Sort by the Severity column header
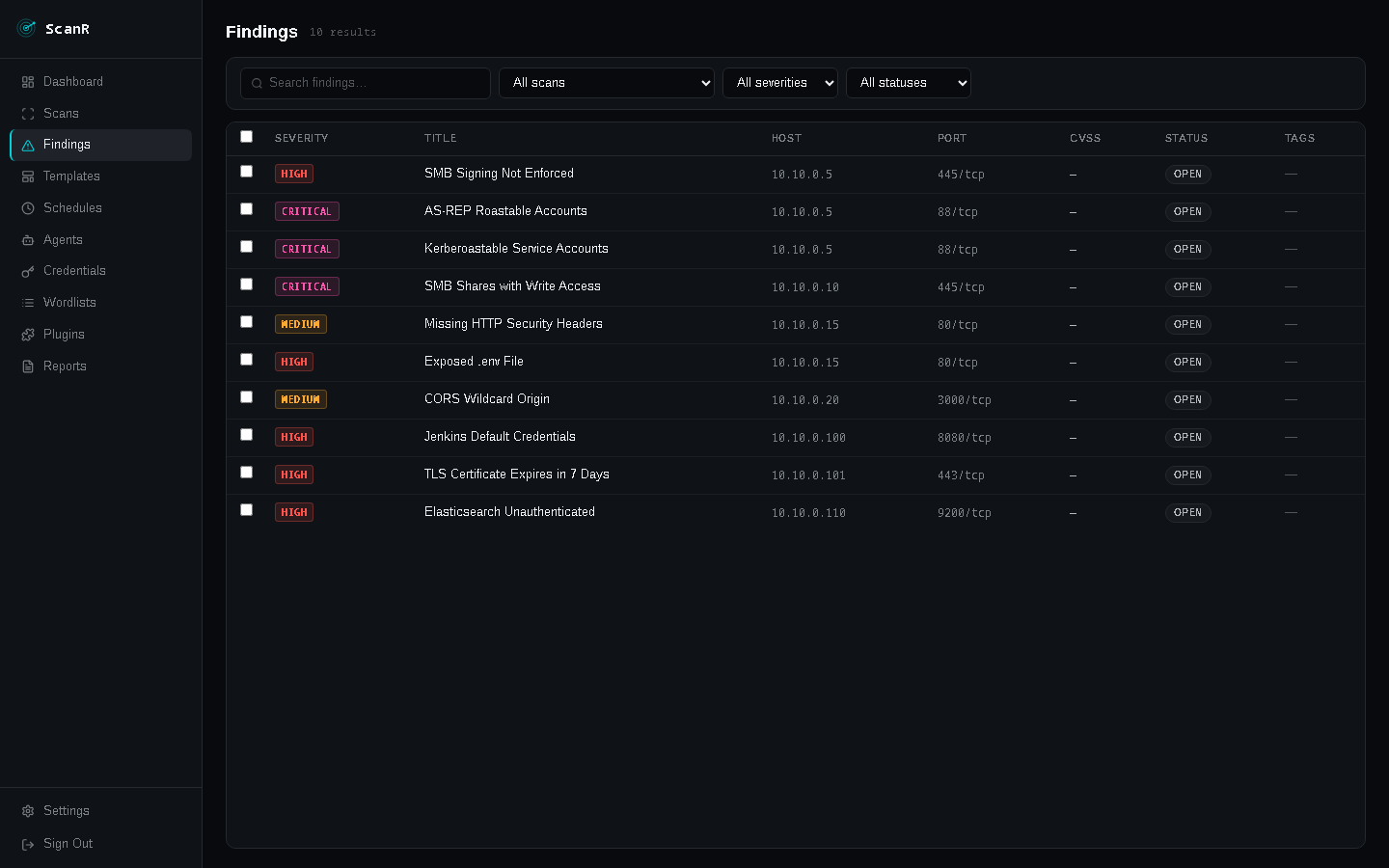 point(302,138)
